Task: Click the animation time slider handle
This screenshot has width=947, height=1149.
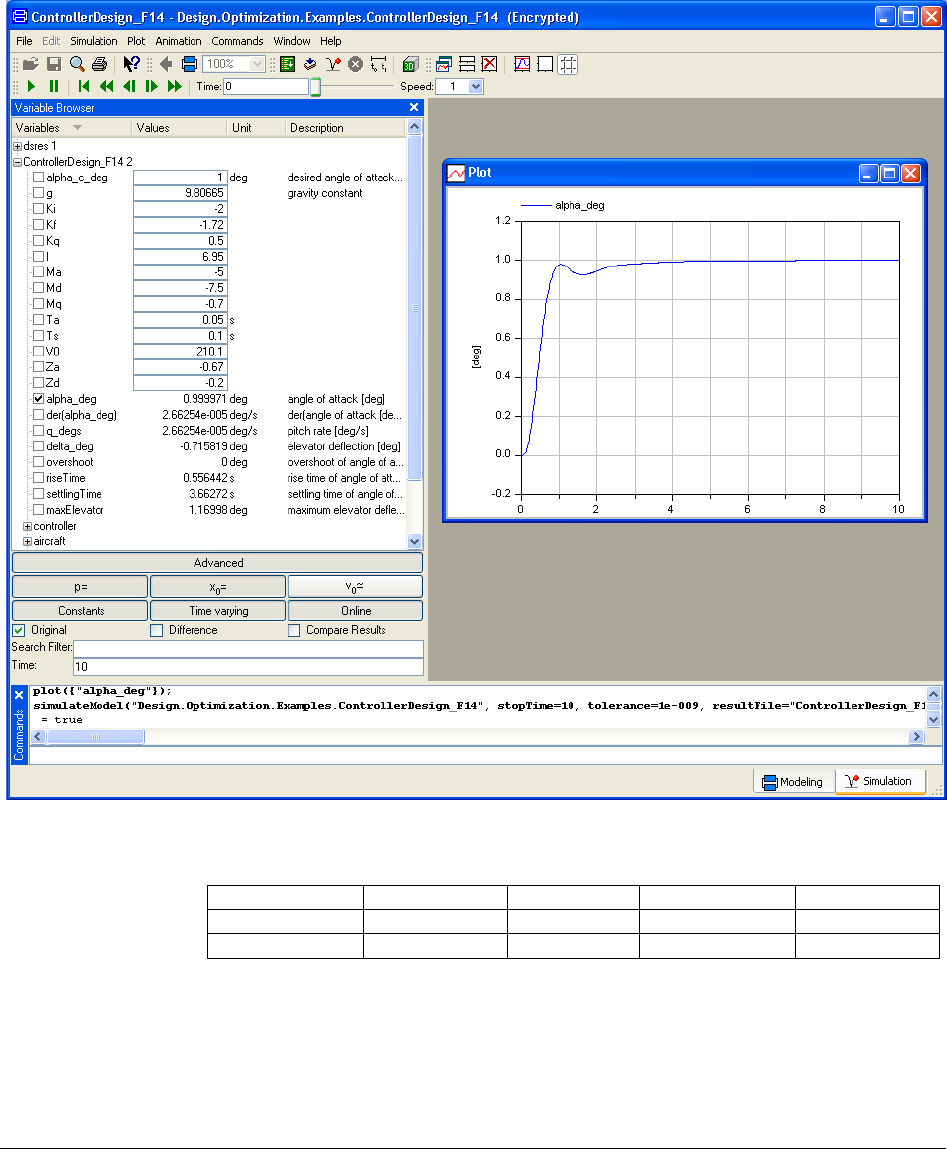Action: (x=315, y=86)
